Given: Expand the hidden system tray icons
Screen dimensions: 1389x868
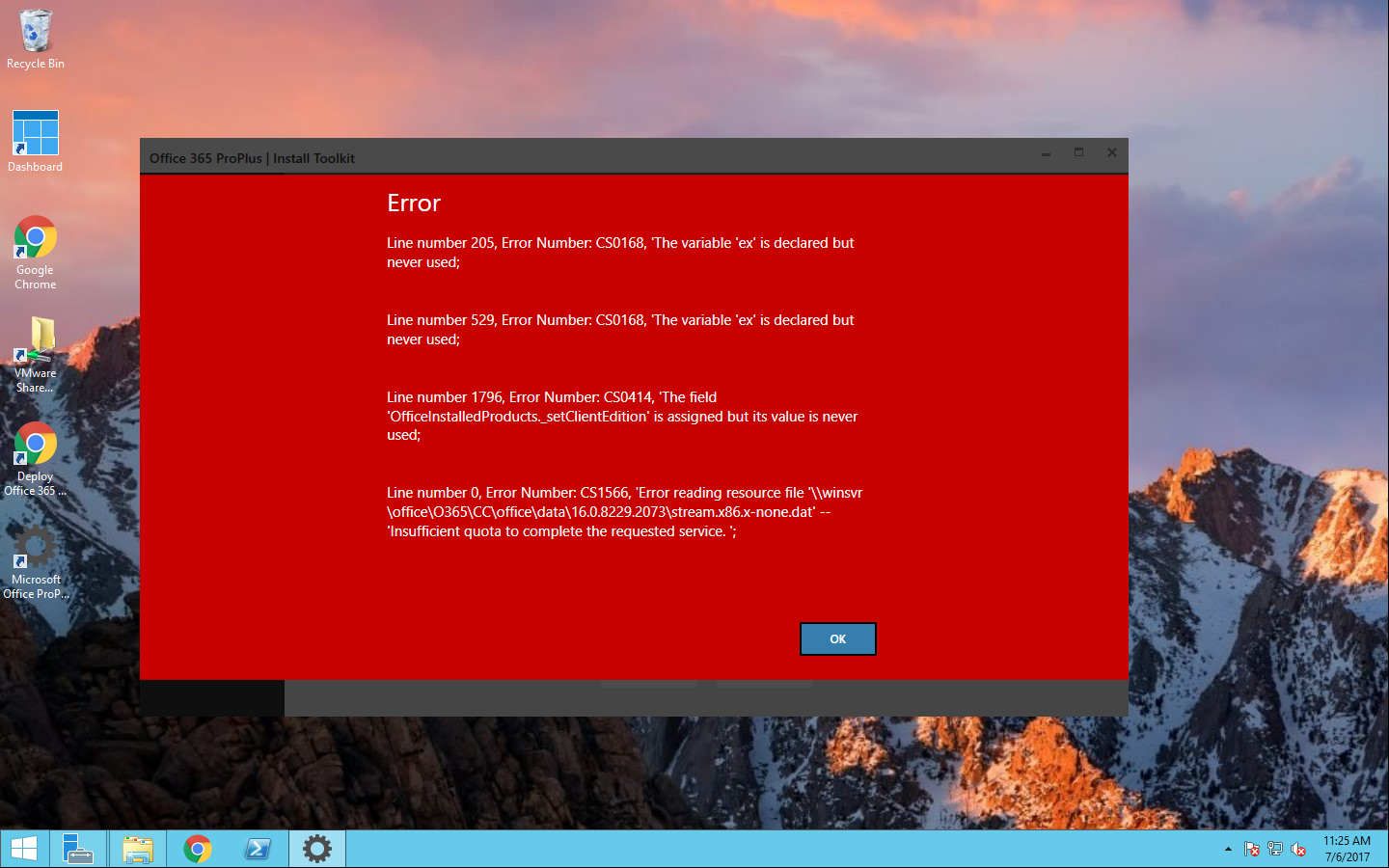Looking at the screenshot, I should click(1228, 849).
